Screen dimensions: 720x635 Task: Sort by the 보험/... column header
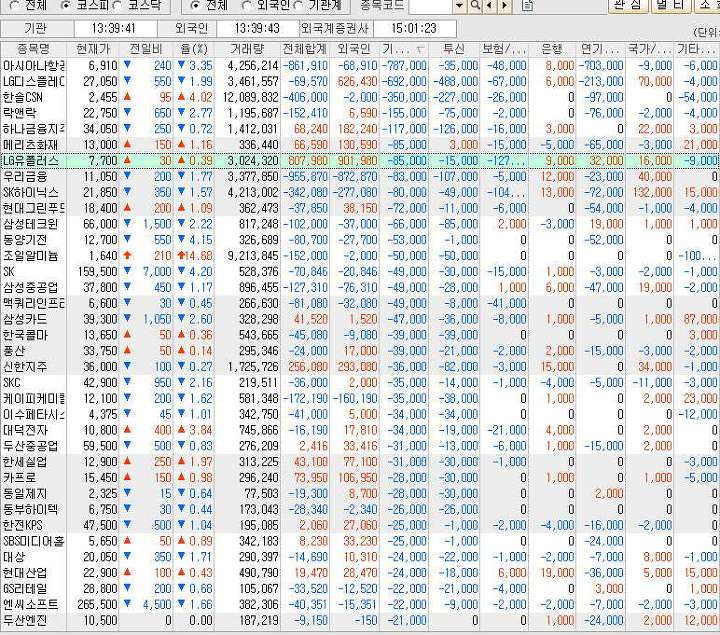point(504,49)
